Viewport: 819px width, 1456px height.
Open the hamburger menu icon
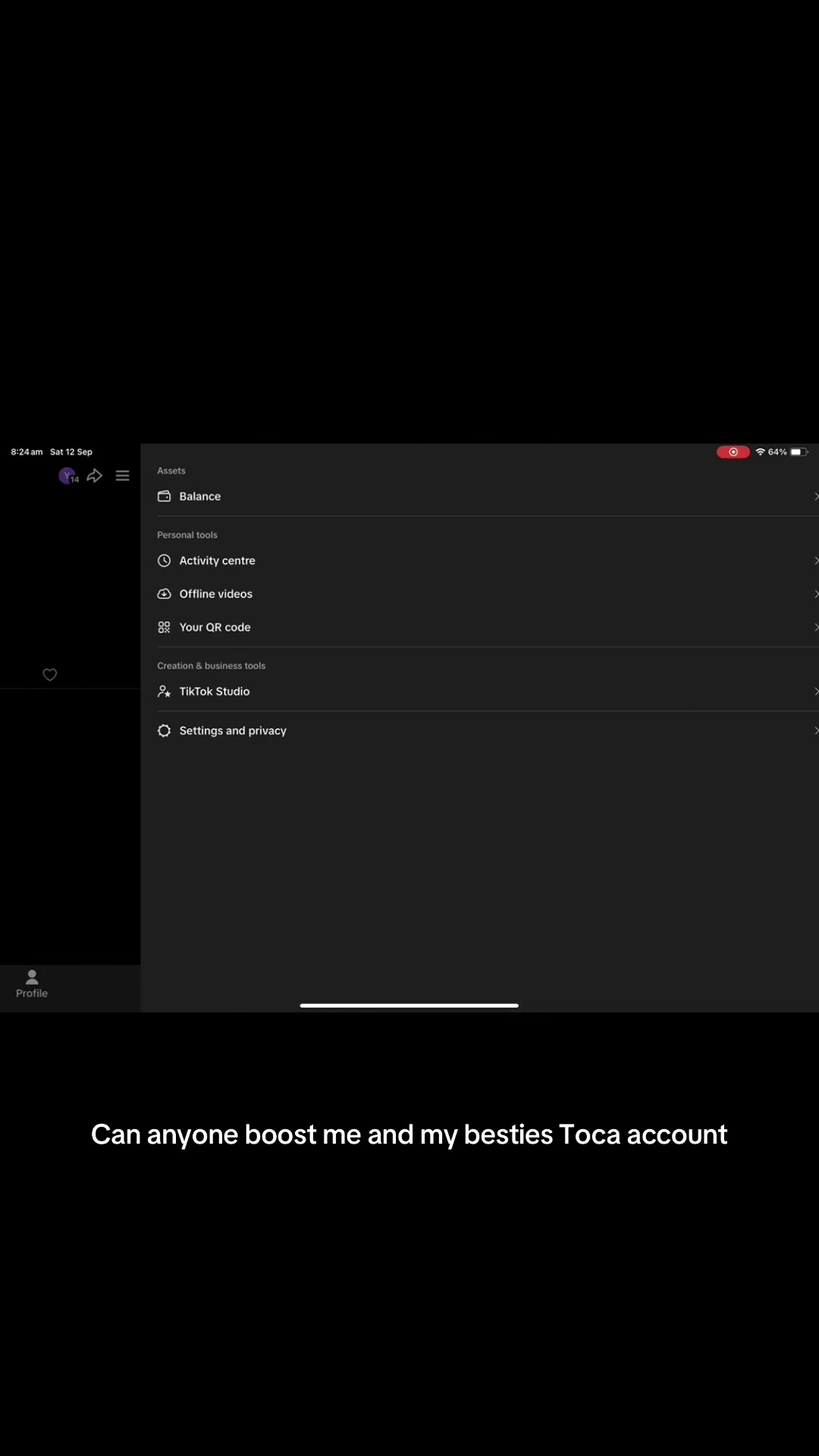(122, 475)
